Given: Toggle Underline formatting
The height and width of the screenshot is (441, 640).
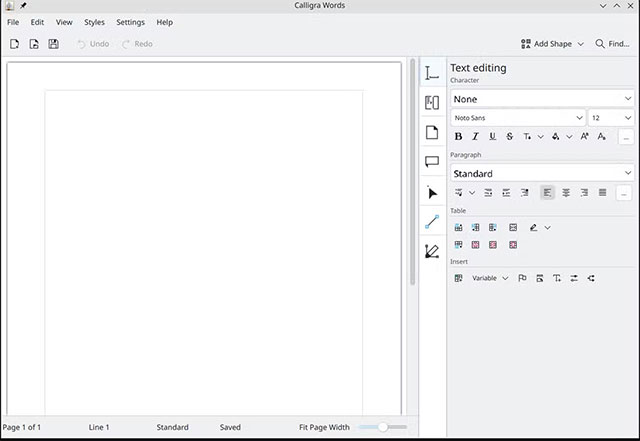Looking at the screenshot, I should pos(493,136).
